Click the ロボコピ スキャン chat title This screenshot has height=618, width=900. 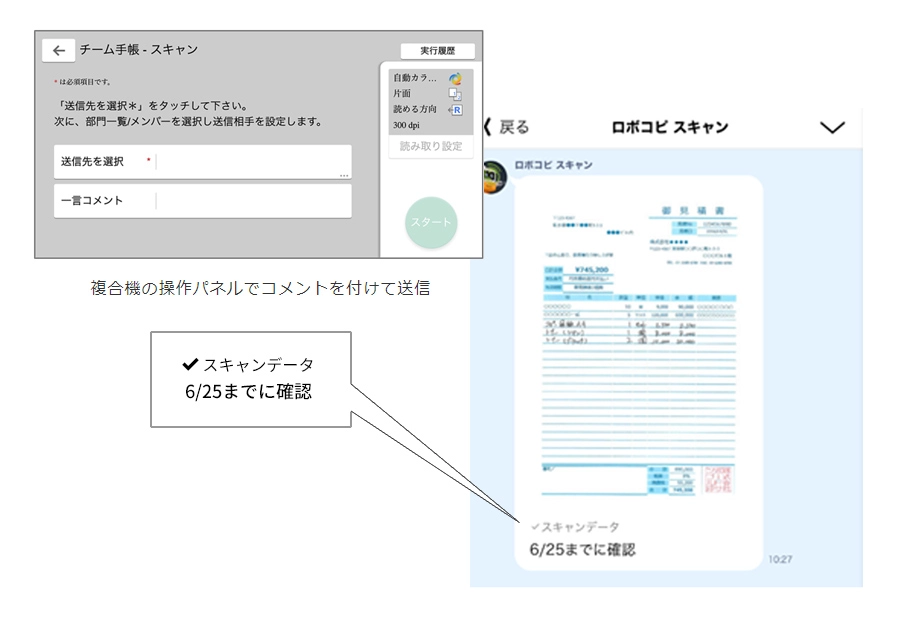669,127
